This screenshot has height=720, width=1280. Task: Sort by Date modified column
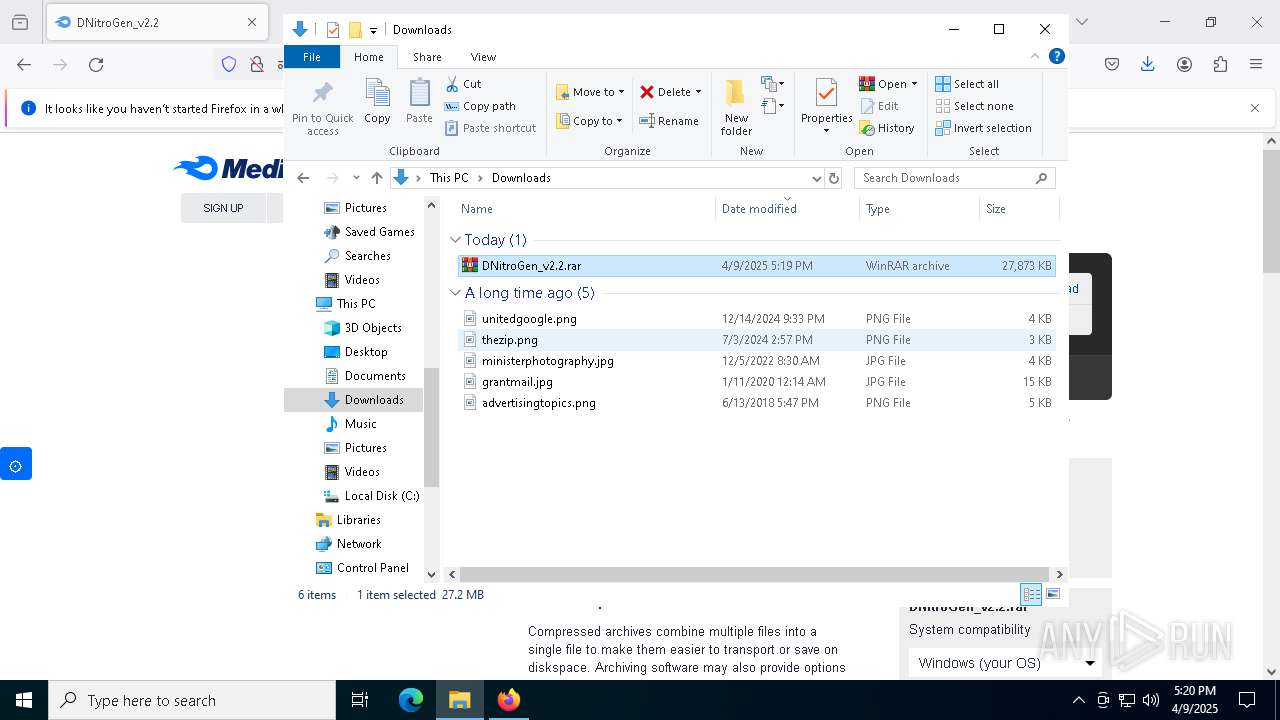pos(788,209)
